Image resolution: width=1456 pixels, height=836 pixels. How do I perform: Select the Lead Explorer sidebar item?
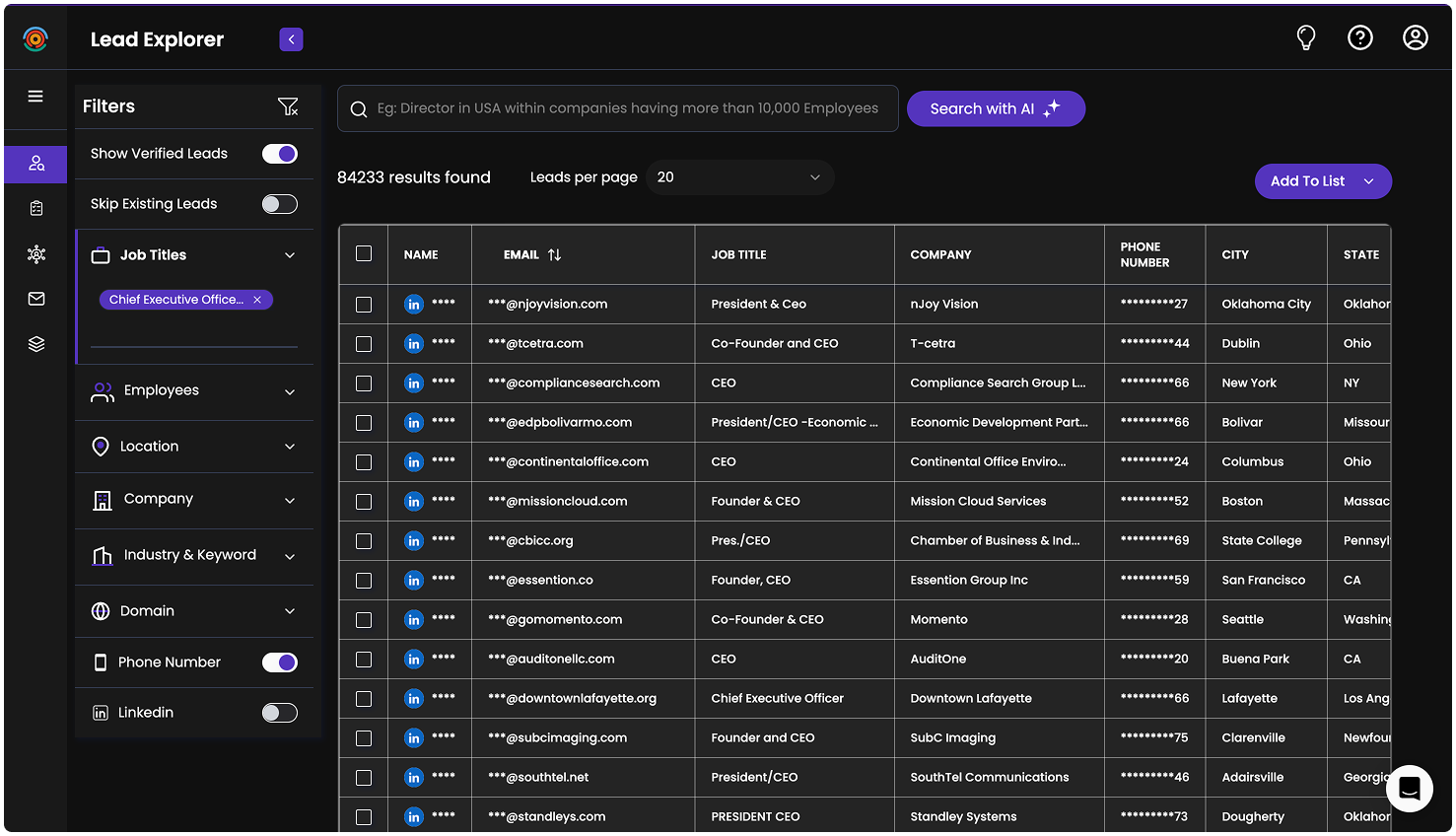click(36, 164)
